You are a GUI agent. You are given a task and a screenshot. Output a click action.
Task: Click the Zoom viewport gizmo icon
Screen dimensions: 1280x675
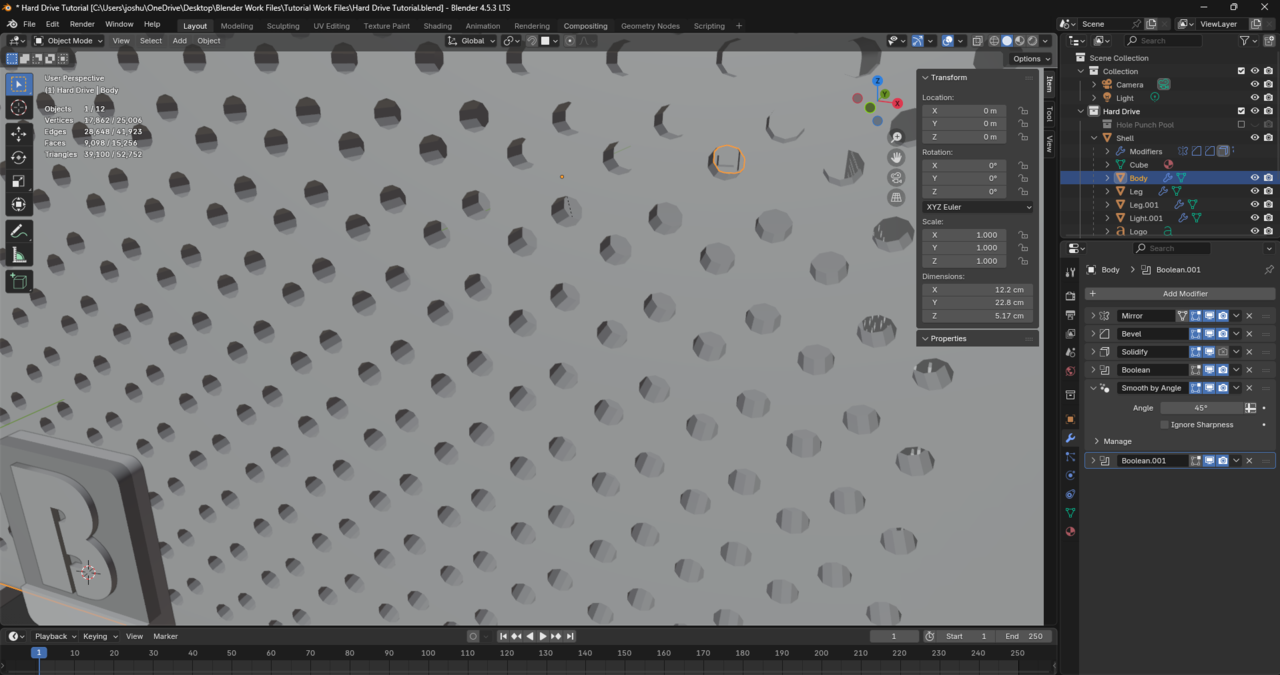[897, 137]
